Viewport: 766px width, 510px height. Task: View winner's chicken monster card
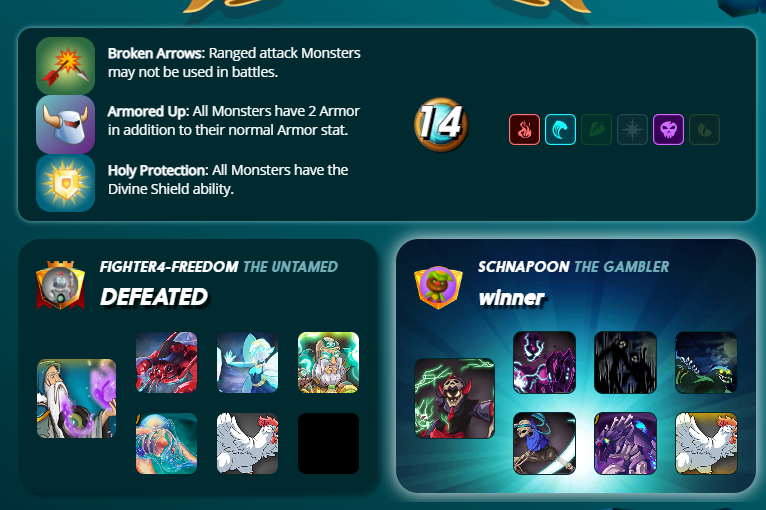706,444
